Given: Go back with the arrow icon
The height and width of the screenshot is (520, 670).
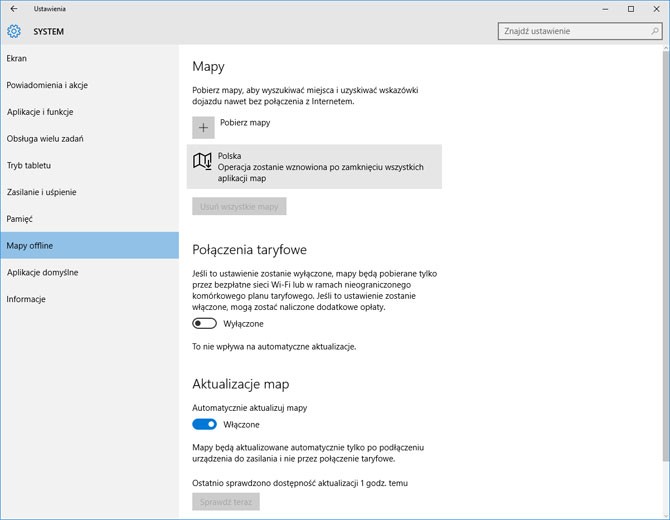Looking at the screenshot, I should coord(14,9).
